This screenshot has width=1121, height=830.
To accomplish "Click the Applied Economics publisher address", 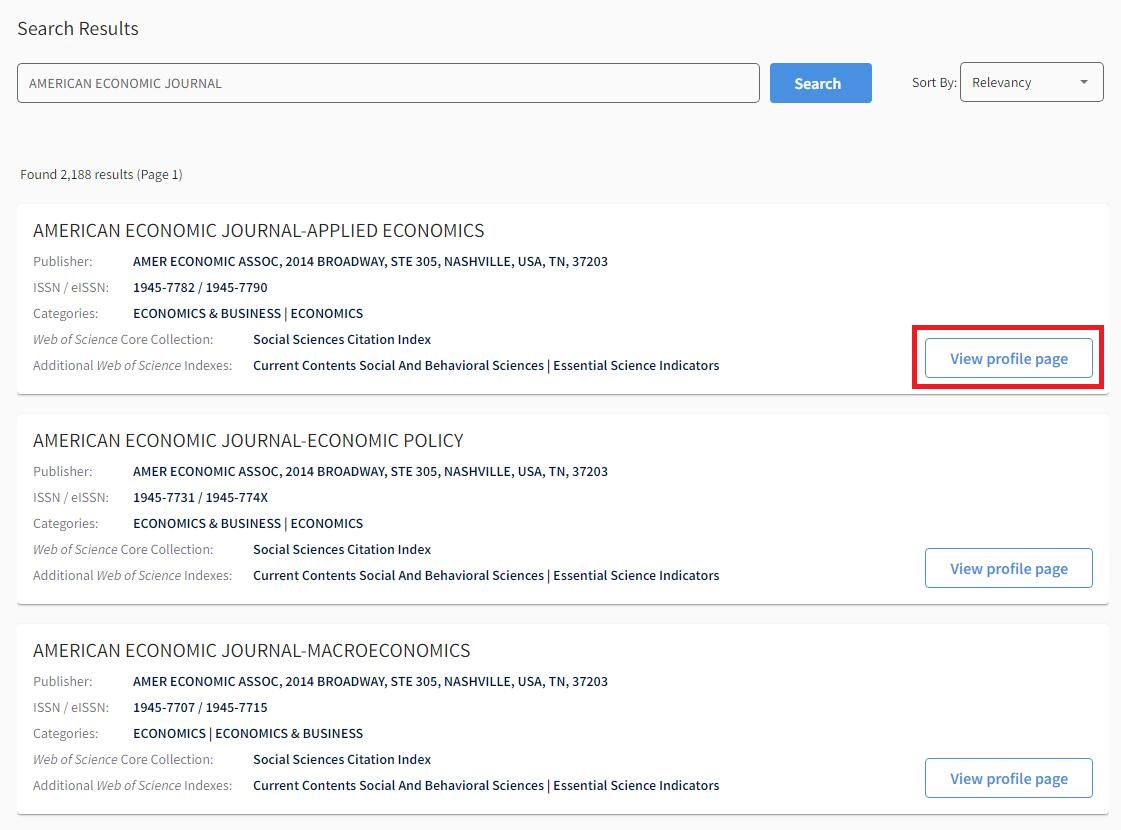I will (x=370, y=261).
